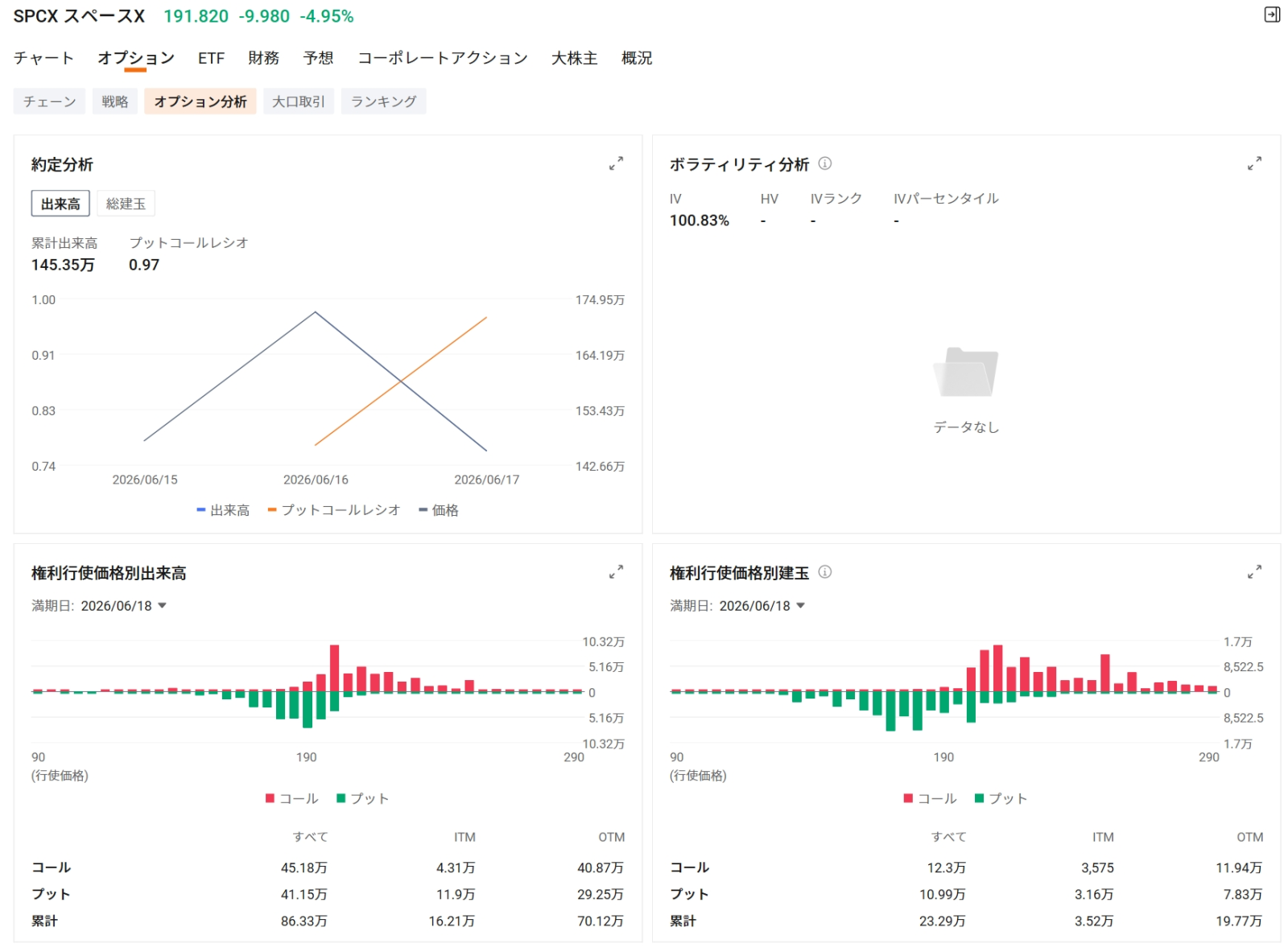
Task: Expand the 約定分析 chart to fullscreen
Action: (x=616, y=163)
